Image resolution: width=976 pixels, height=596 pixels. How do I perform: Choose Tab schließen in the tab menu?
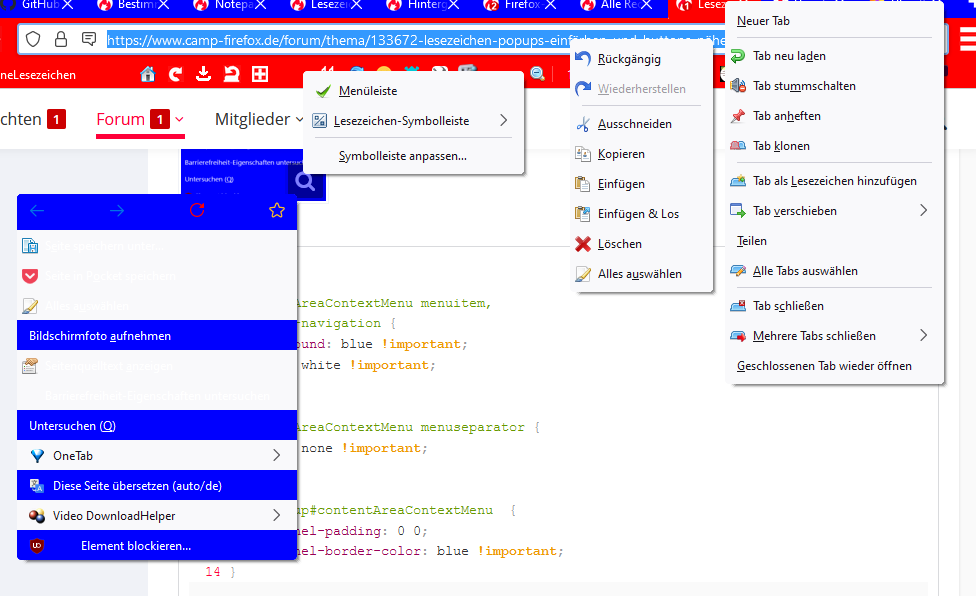tap(834, 306)
